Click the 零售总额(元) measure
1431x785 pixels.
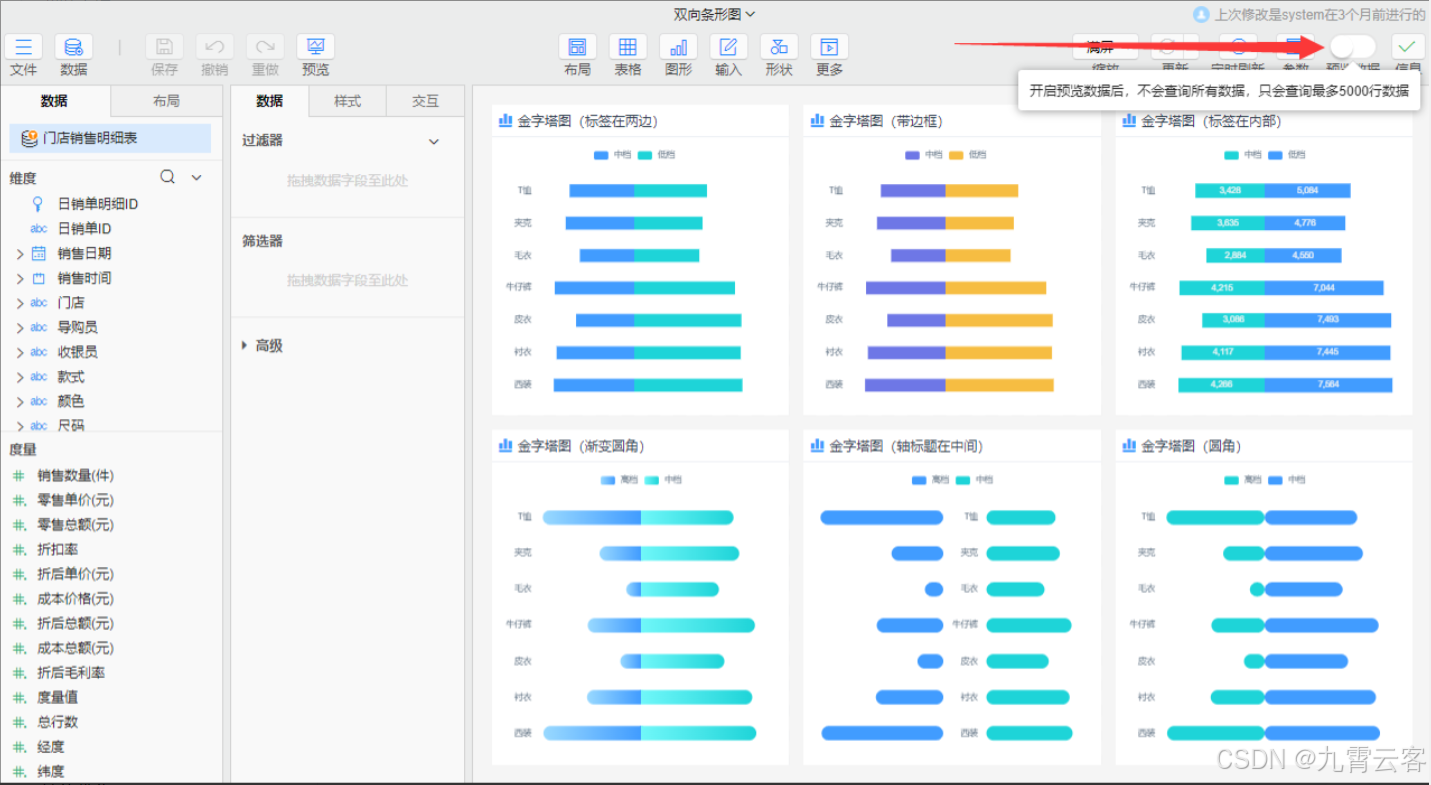coord(75,525)
